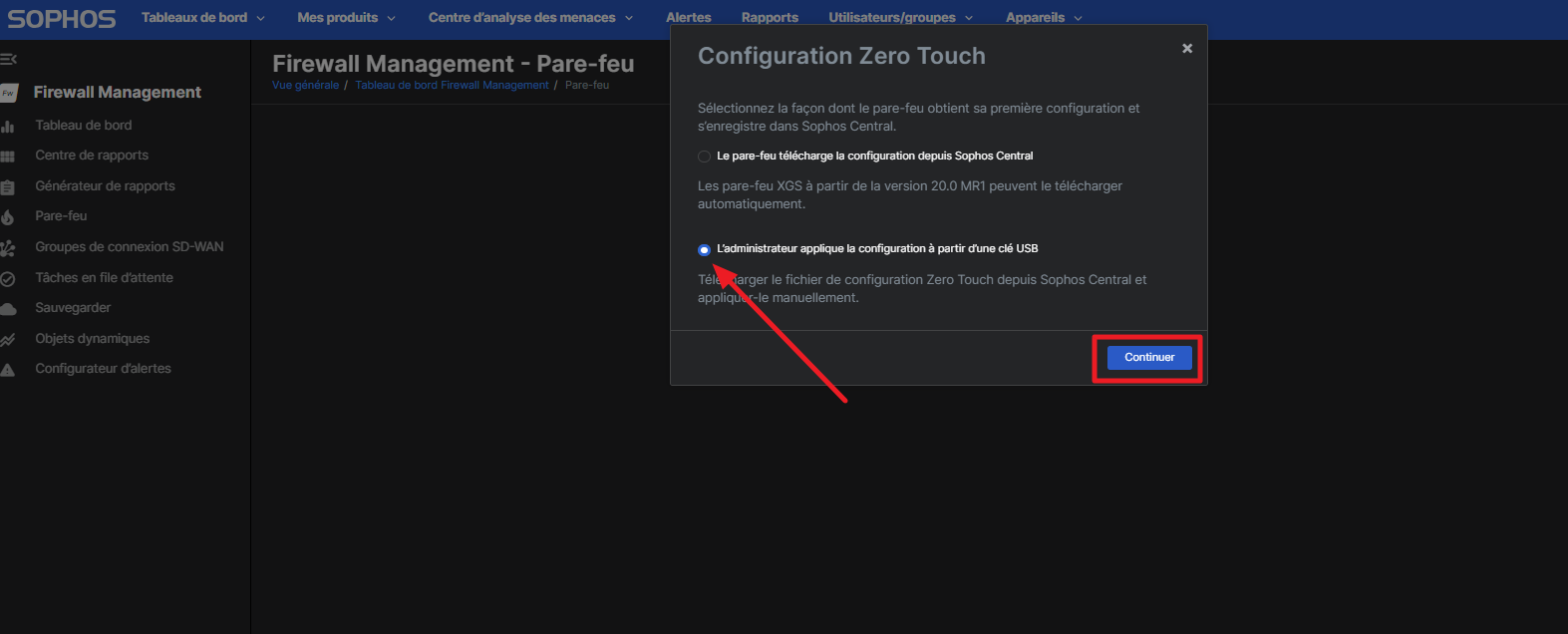The image size is (1568, 634).
Task: Click the text about XGS firewalls version 20.0 MR1
Action: [x=910, y=195]
